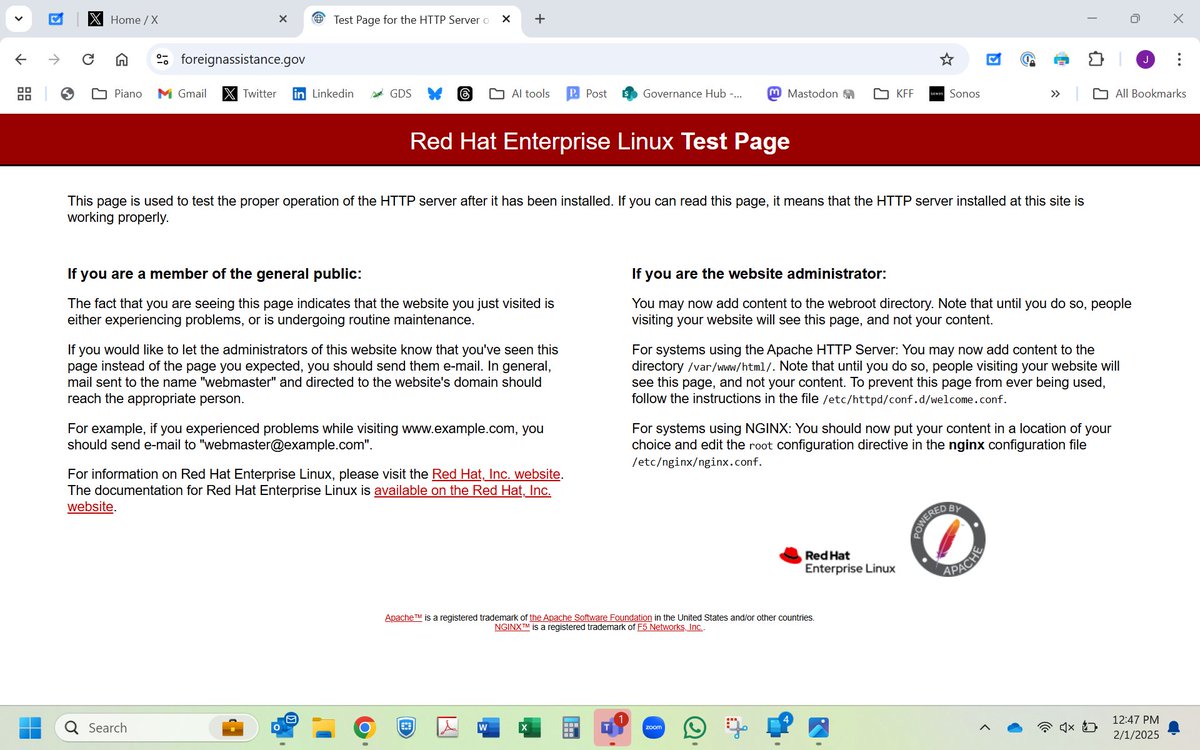Open Outlook from the taskbar
This screenshot has width=1200, height=750.
(x=283, y=726)
